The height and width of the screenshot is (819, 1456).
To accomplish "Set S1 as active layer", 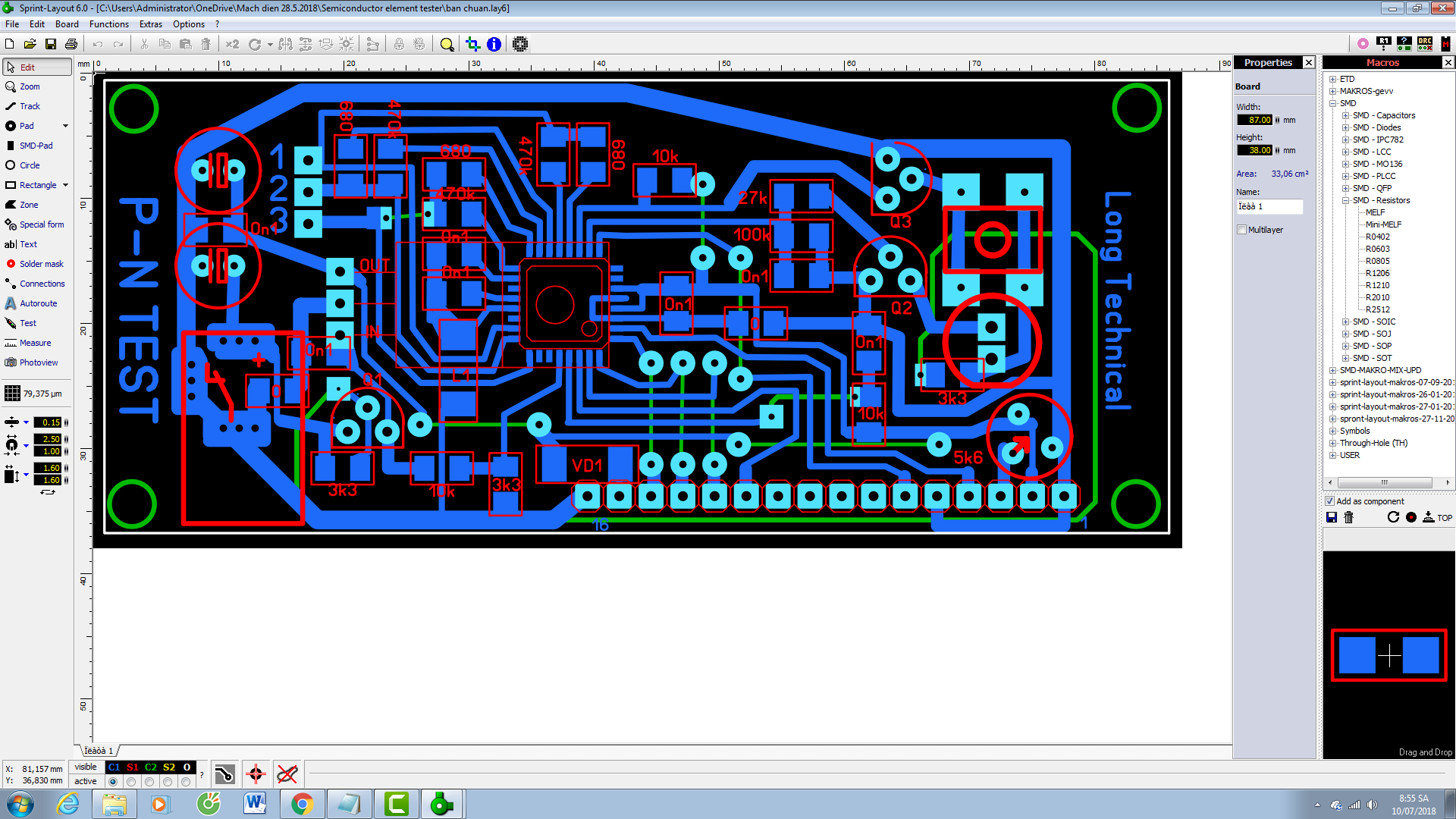I will pos(131,782).
